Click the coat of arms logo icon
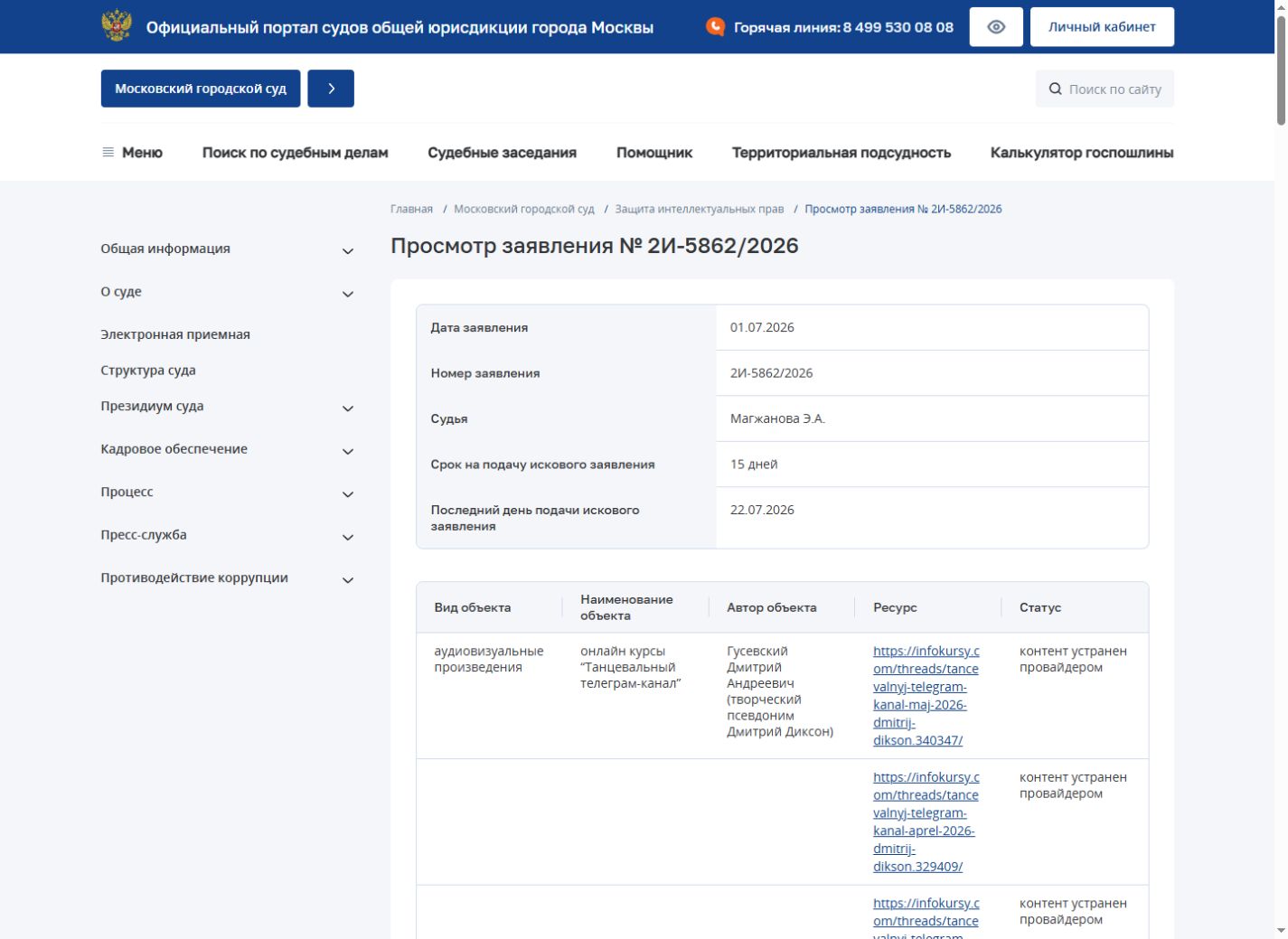This screenshot has height=939, width=1288. [x=117, y=26]
